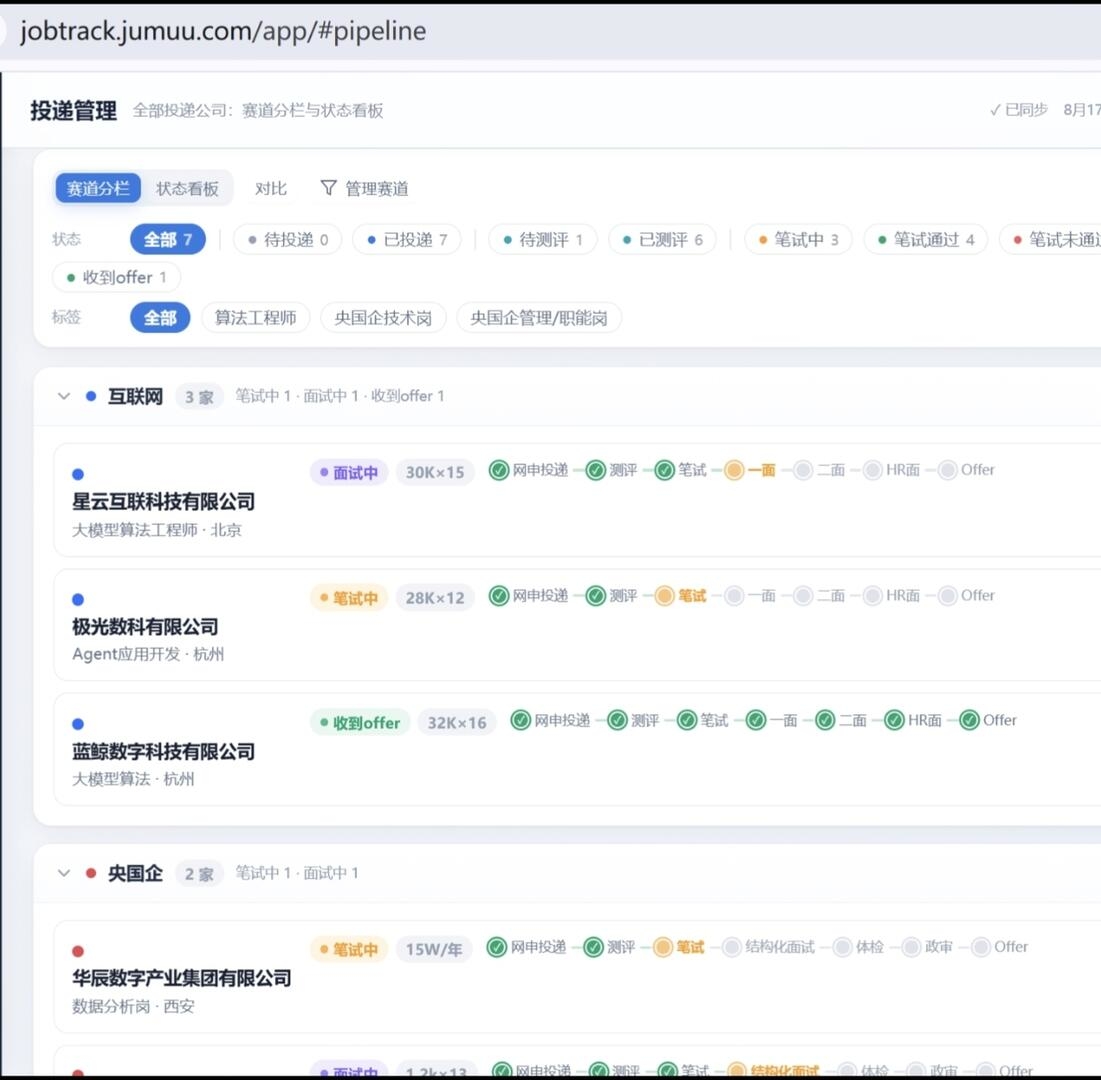1101x1080 pixels.
Task: Collapse the 央国企 track section
Action: pyautogui.click(x=64, y=873)
